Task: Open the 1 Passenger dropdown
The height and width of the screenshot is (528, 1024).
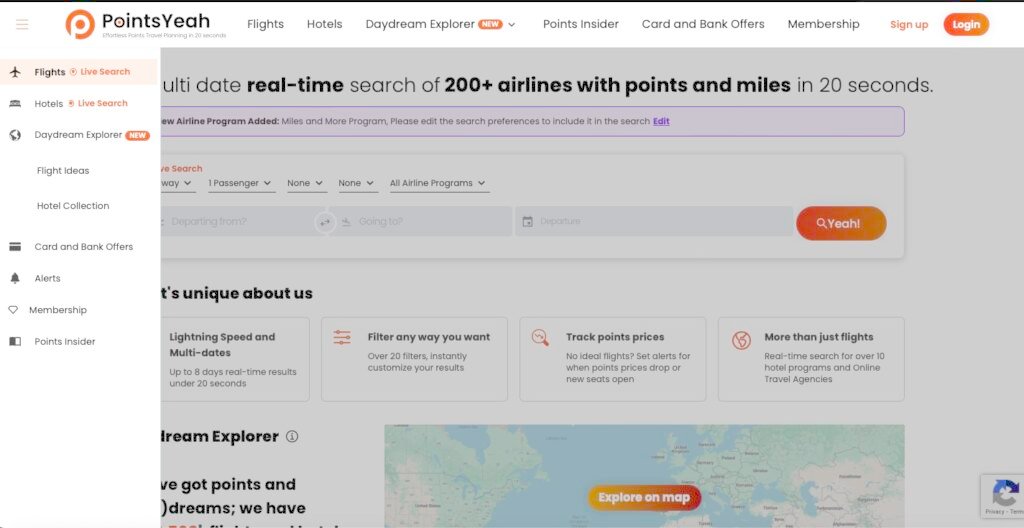Action: tap(239, 183)
